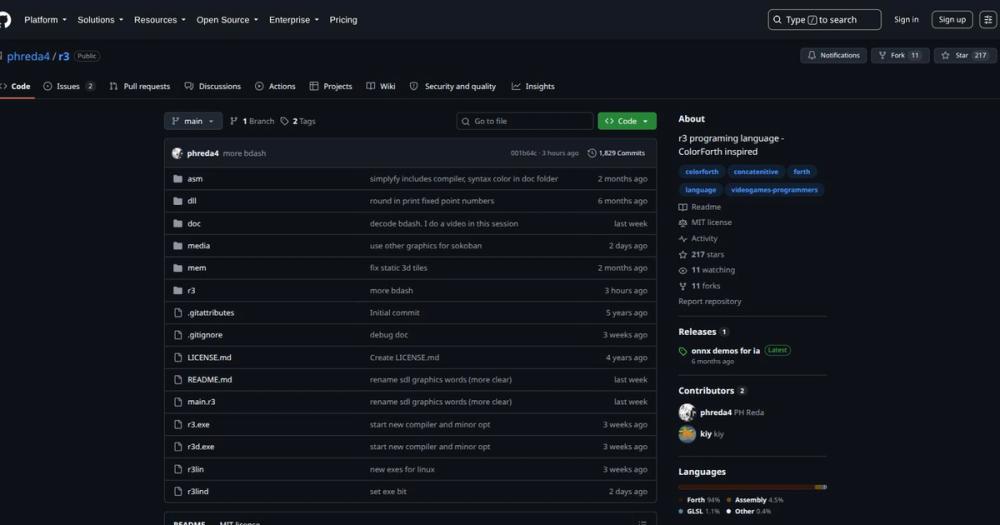Open commit message 'use other graphics for sokoban'
The width and height of the screenshot is (1000, 525).
pos(425,246)
